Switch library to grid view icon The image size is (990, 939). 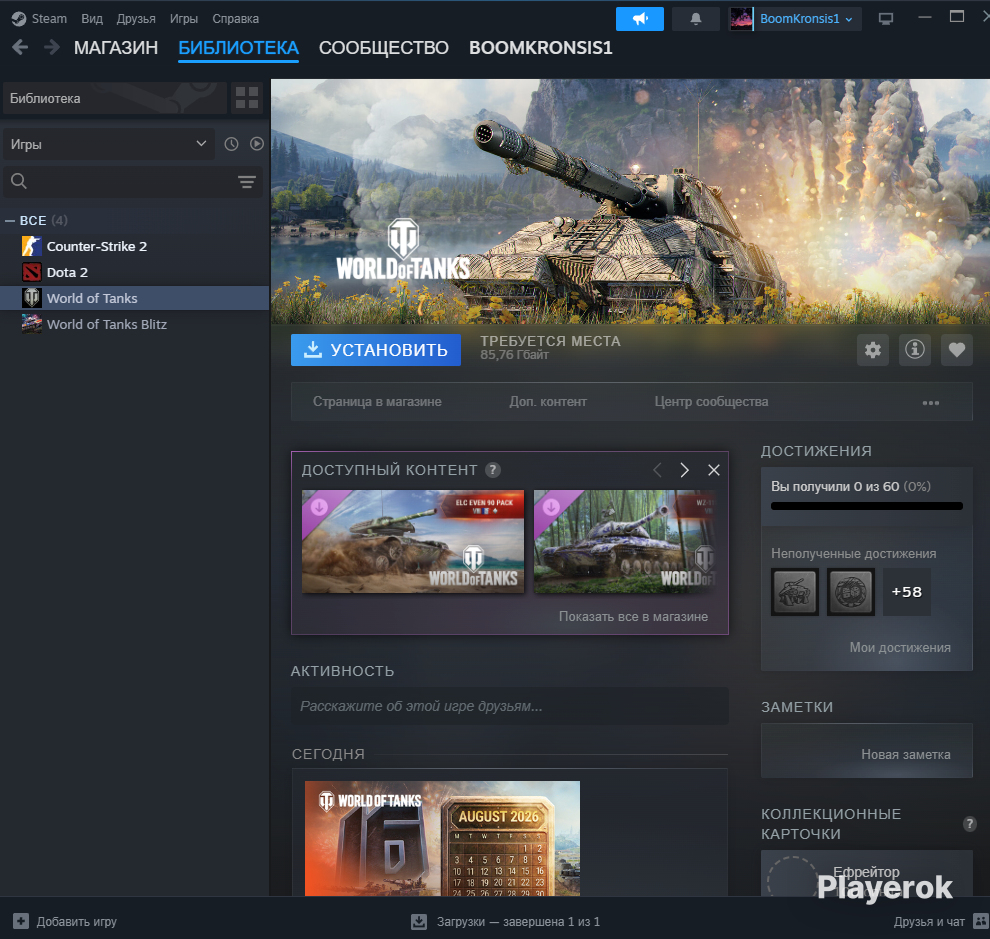(247, 98)
